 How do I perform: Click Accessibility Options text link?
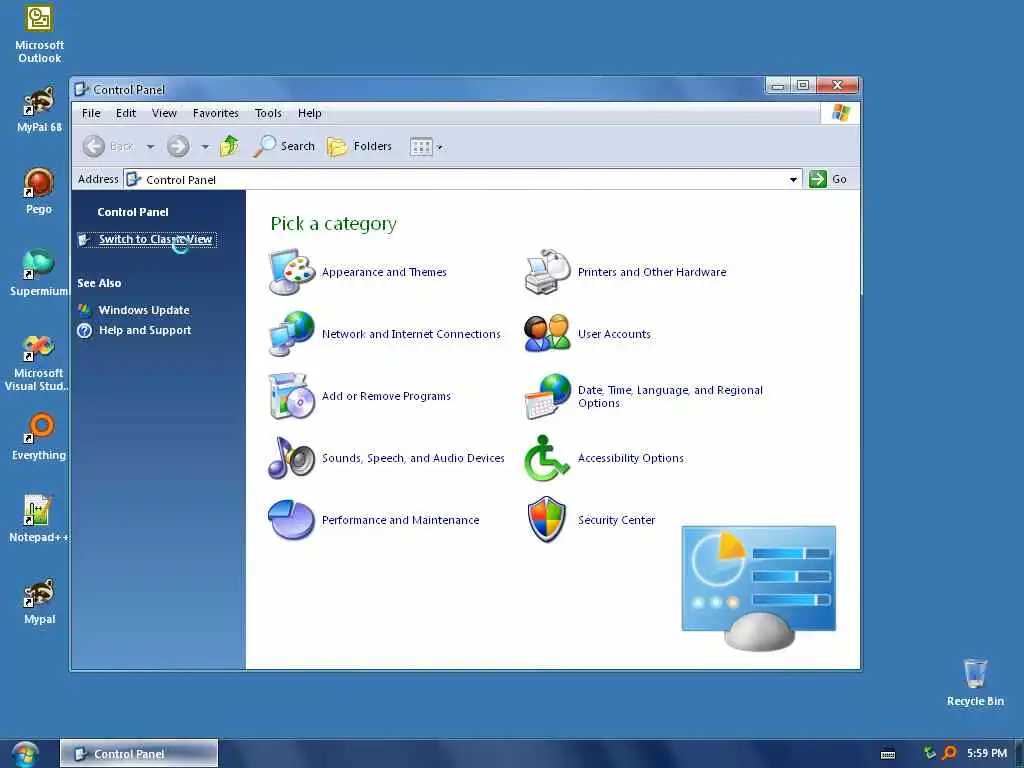coord(631,458)
